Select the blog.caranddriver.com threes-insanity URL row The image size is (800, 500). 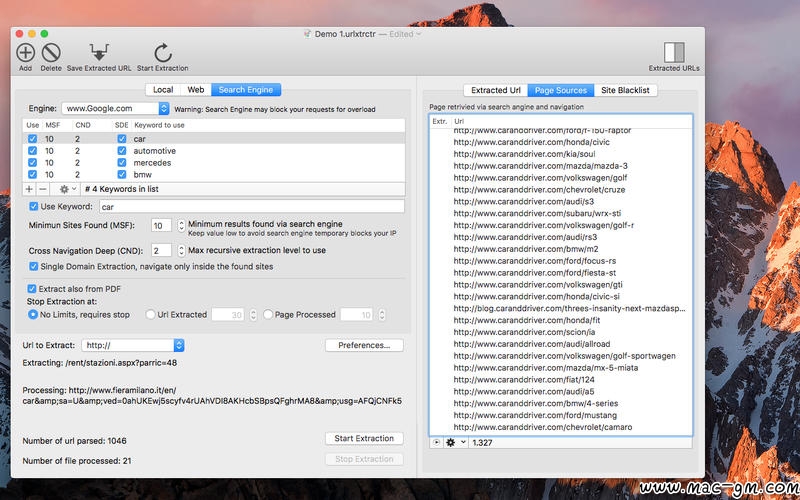pos(561,308)
